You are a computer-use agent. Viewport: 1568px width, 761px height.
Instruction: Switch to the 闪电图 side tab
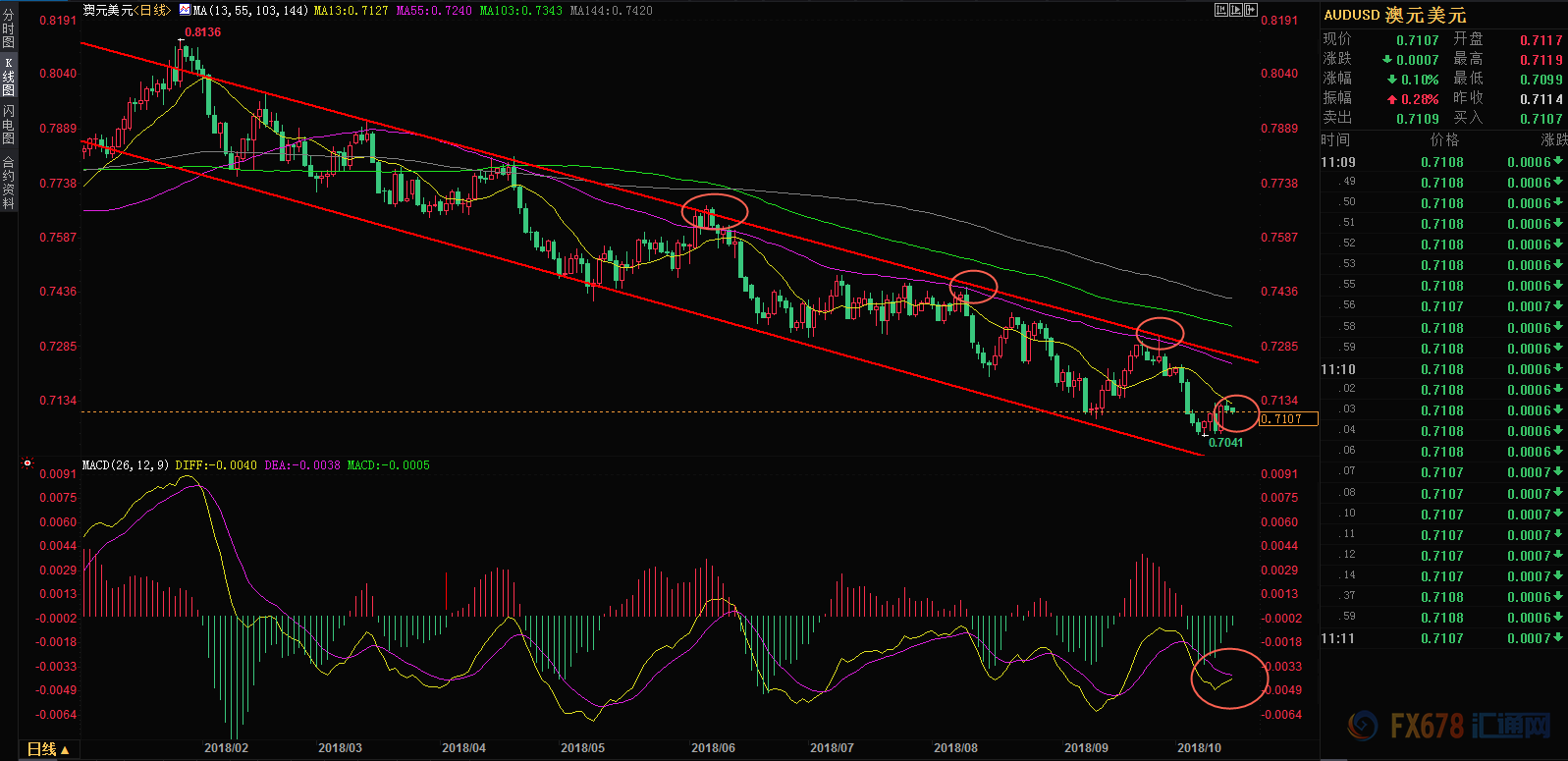[9, 125]
